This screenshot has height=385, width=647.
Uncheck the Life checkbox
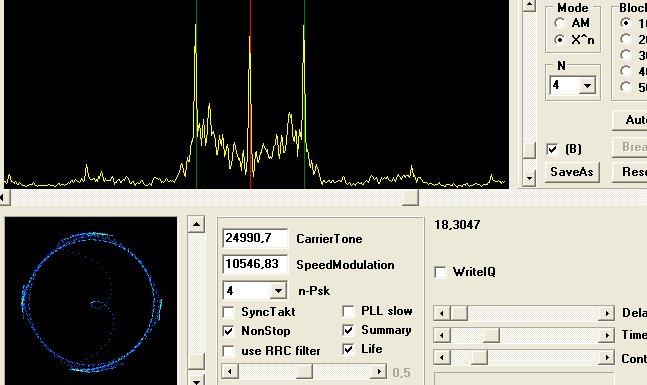point(348,350)
